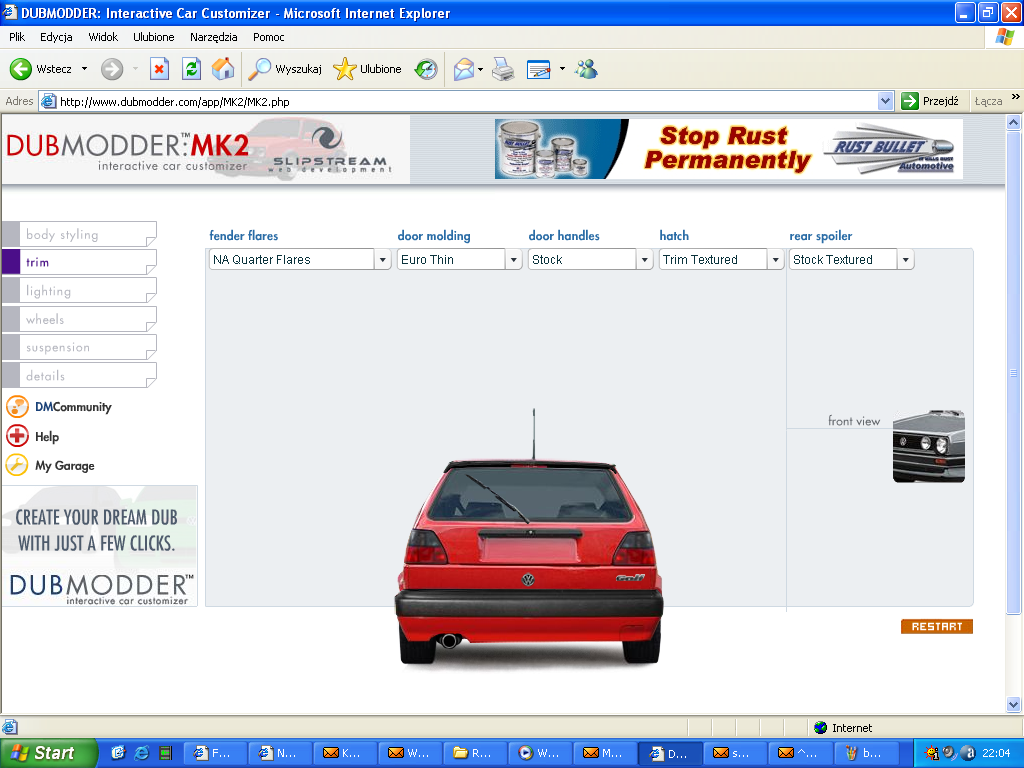
Task: Open Wyszukaj search with the magnifier icon
Action: [259, 69]
